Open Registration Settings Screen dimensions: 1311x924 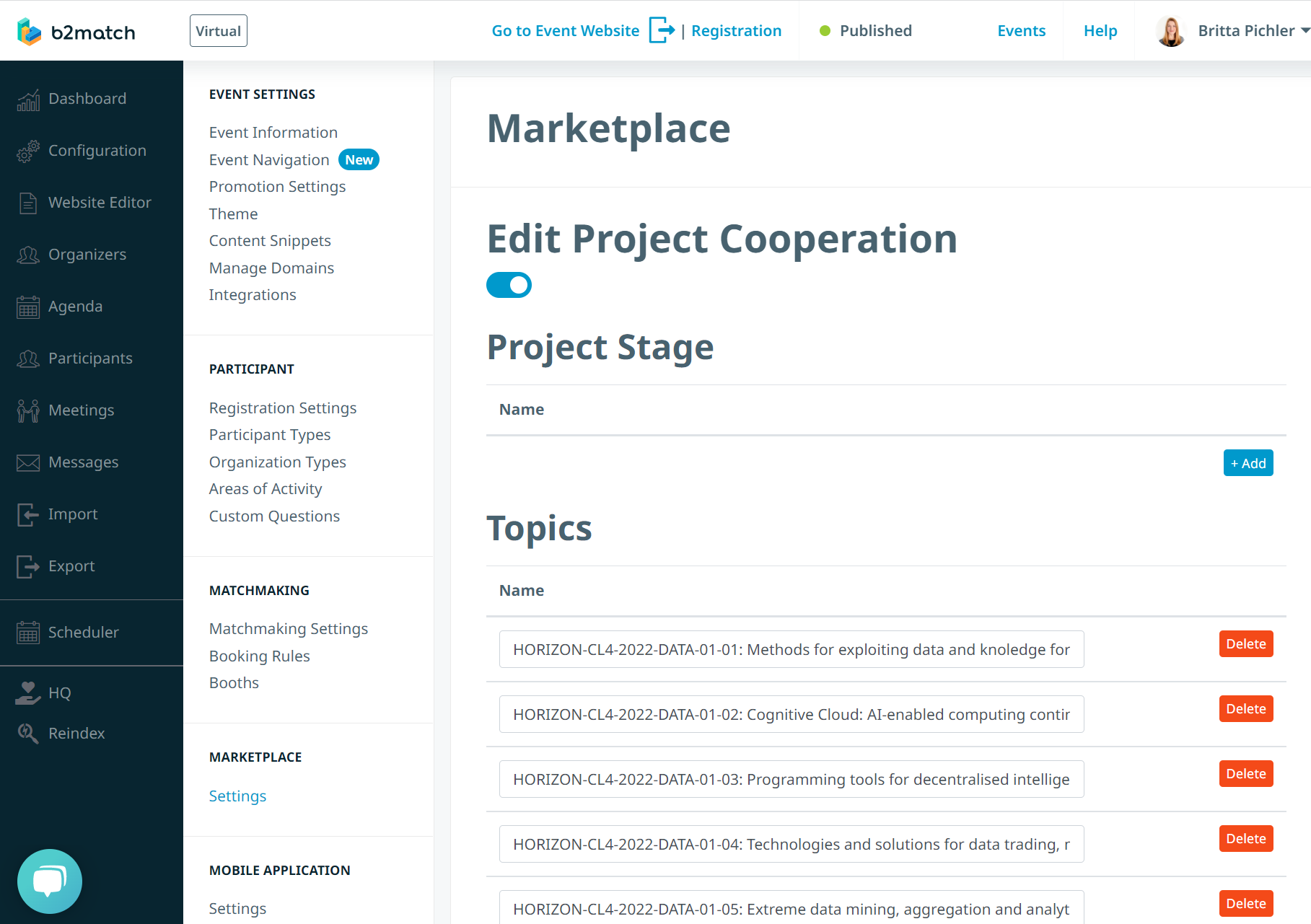283,408
